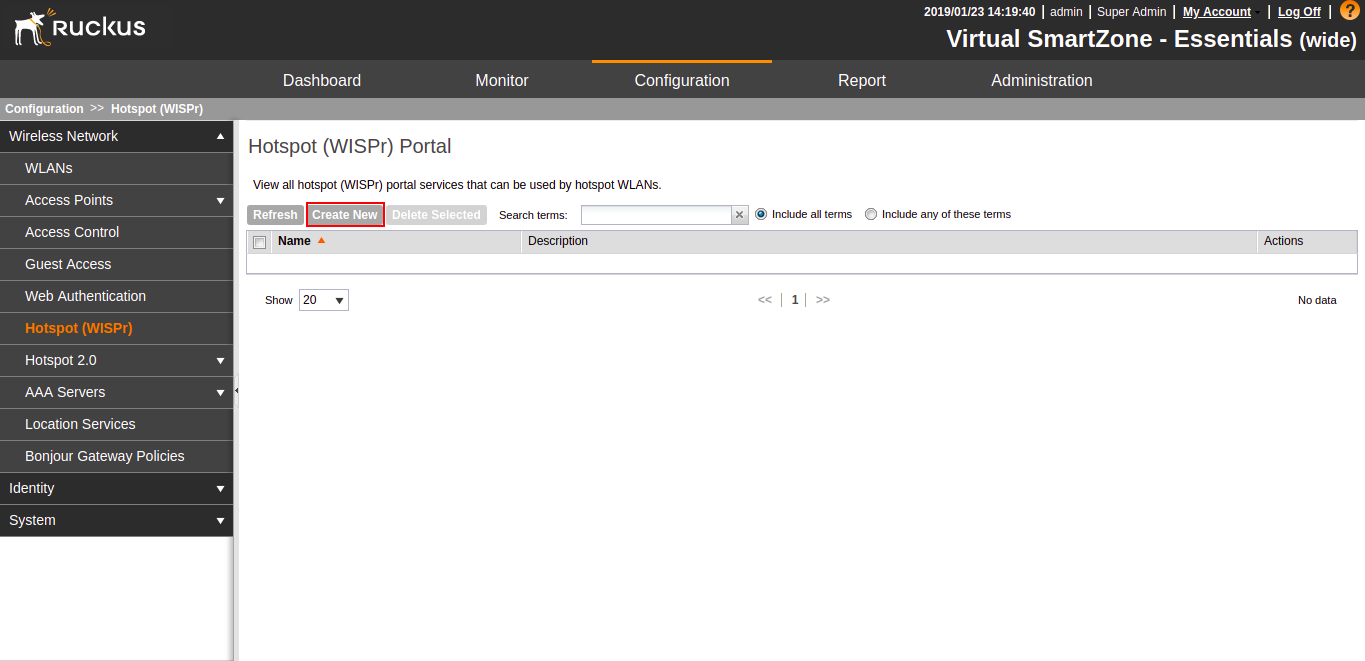The image size is (1365, 661).
Task: Sort by Name using orange arrow
Action: (x=321, y=240)
